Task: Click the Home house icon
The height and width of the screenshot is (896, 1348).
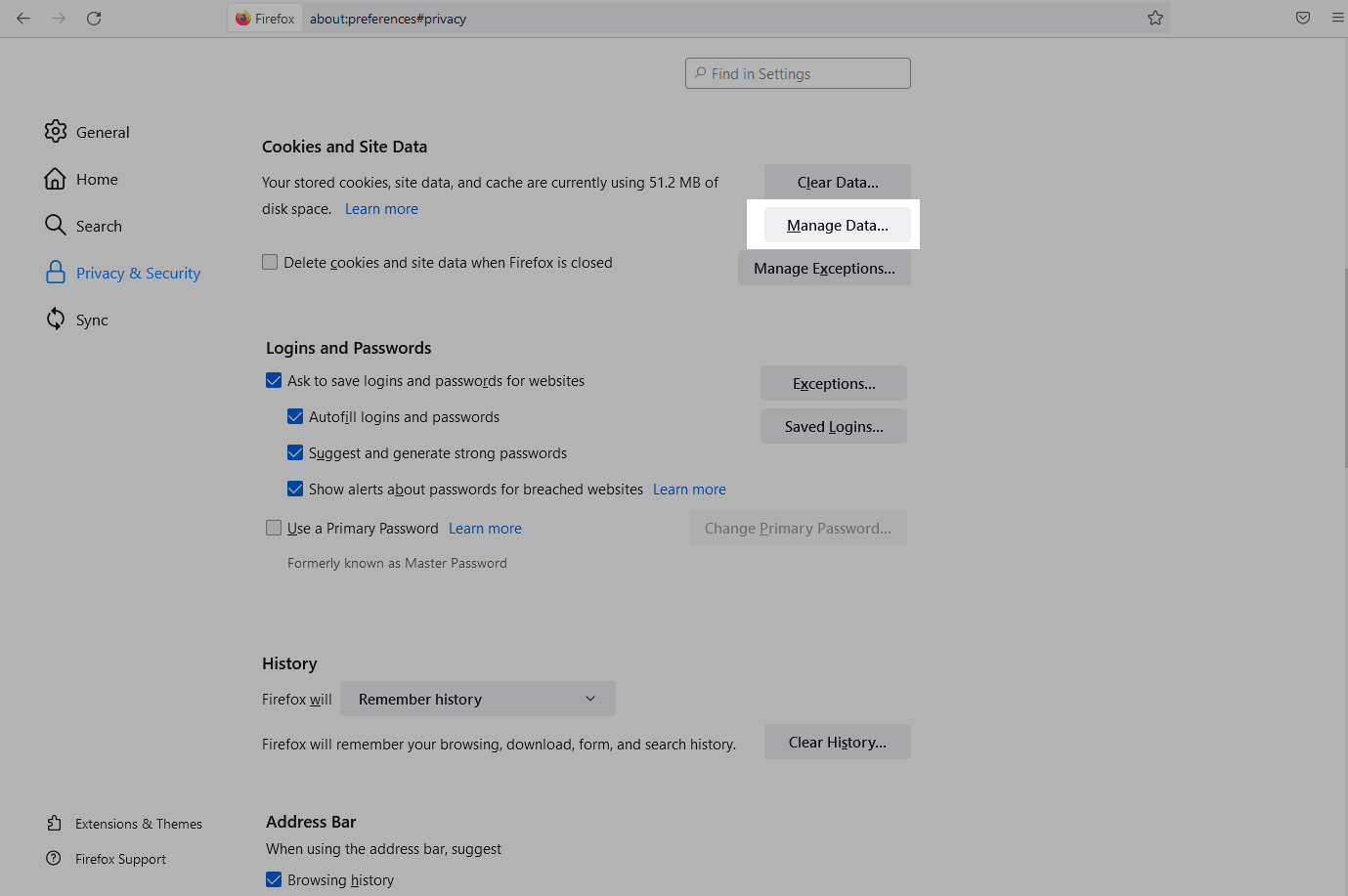Action: coord(56,179)
